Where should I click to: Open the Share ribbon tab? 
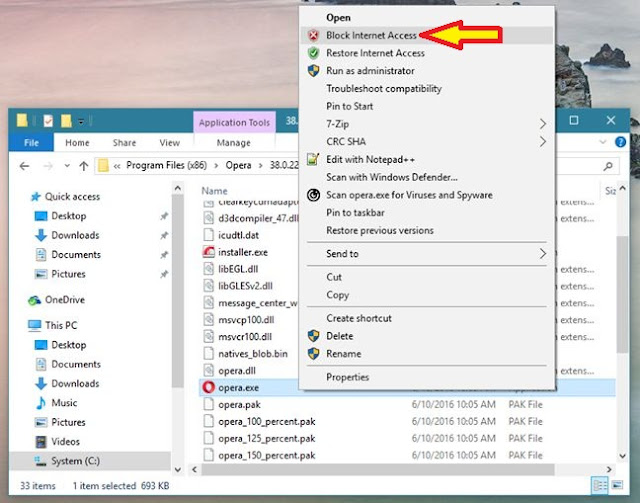[x=124, y=142]
